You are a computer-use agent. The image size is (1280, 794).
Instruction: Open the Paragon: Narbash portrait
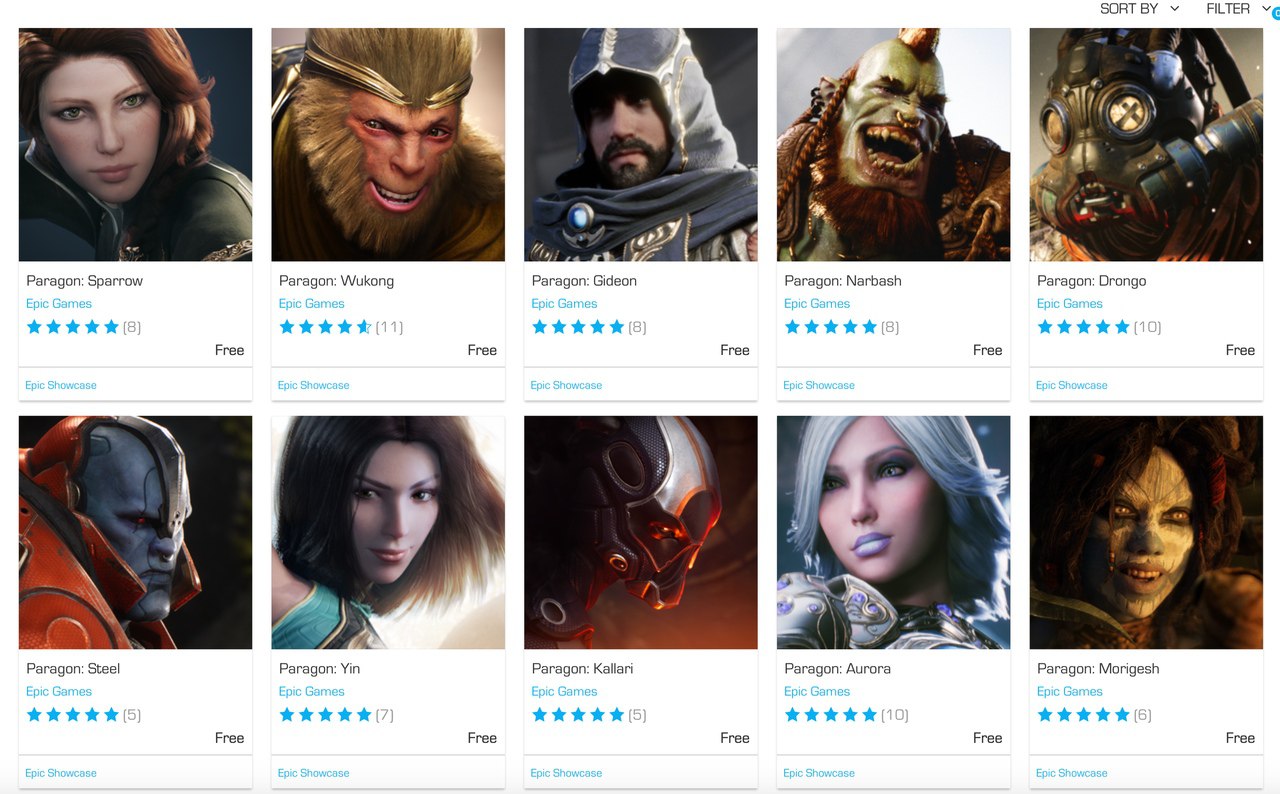tap(893, 144)
